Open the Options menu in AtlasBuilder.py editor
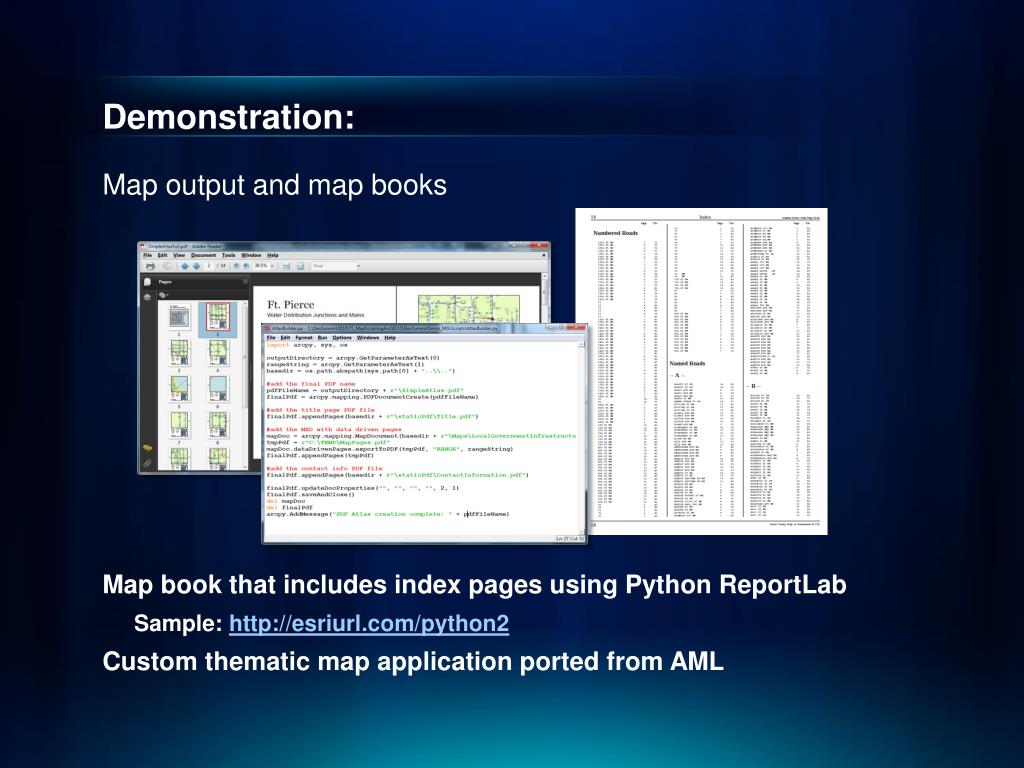This screenshot has width=1024, height=768. coord(342,338)
